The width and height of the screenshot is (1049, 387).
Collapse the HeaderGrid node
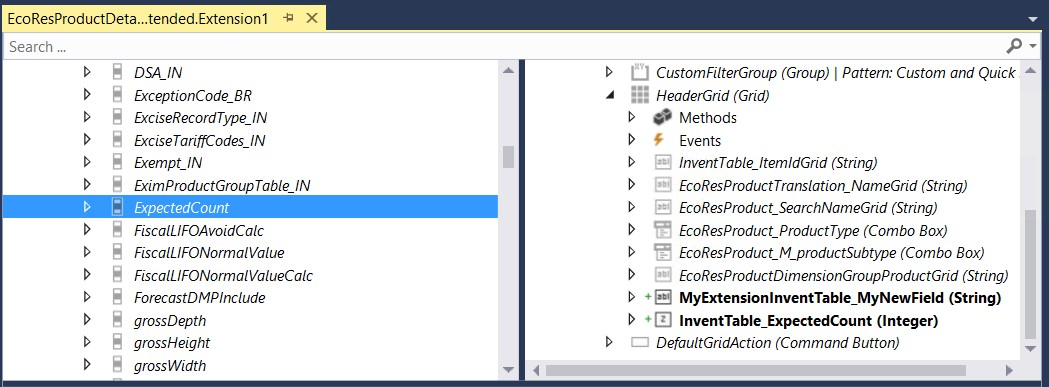point(609,96)
